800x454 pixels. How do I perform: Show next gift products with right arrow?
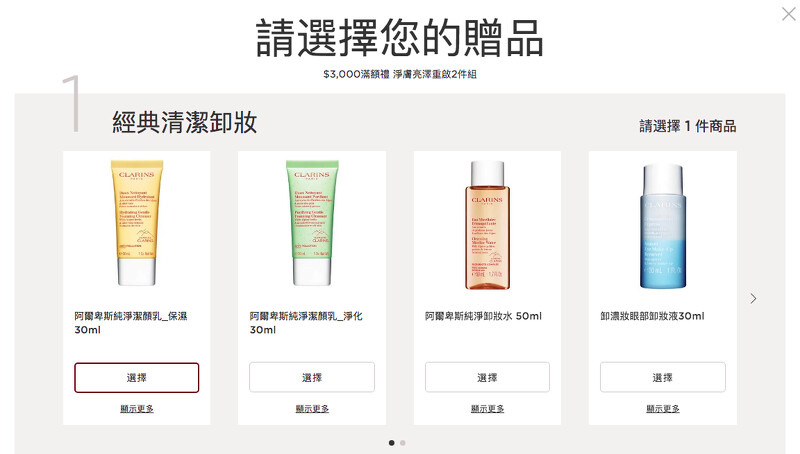[753, 298]
